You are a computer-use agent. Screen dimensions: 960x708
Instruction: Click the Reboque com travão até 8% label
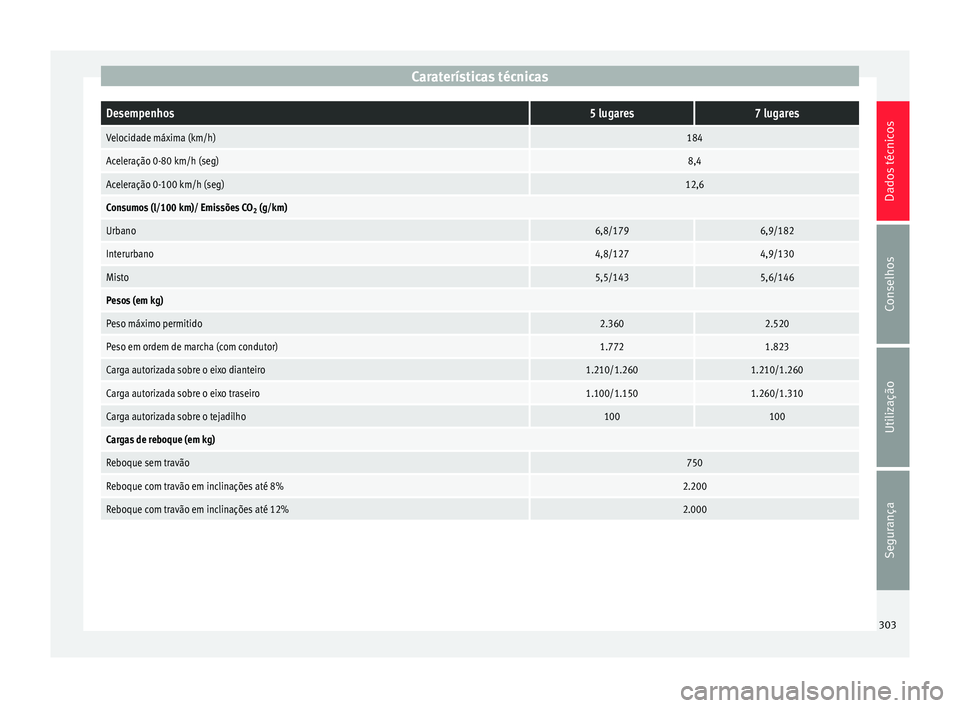pyautogui.click(x=195, y=486)
